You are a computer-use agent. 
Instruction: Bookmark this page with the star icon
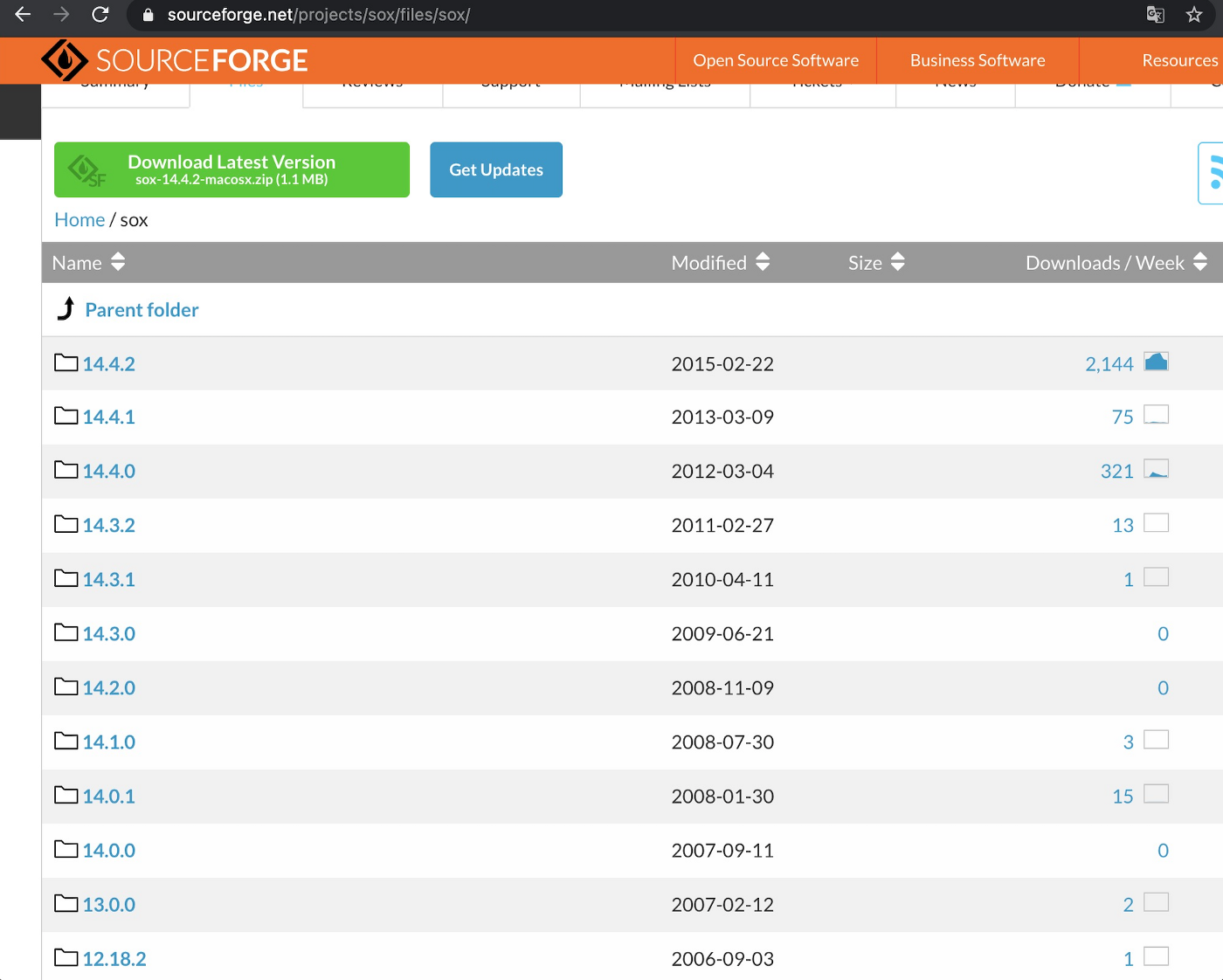click(x=1194, y=15)
